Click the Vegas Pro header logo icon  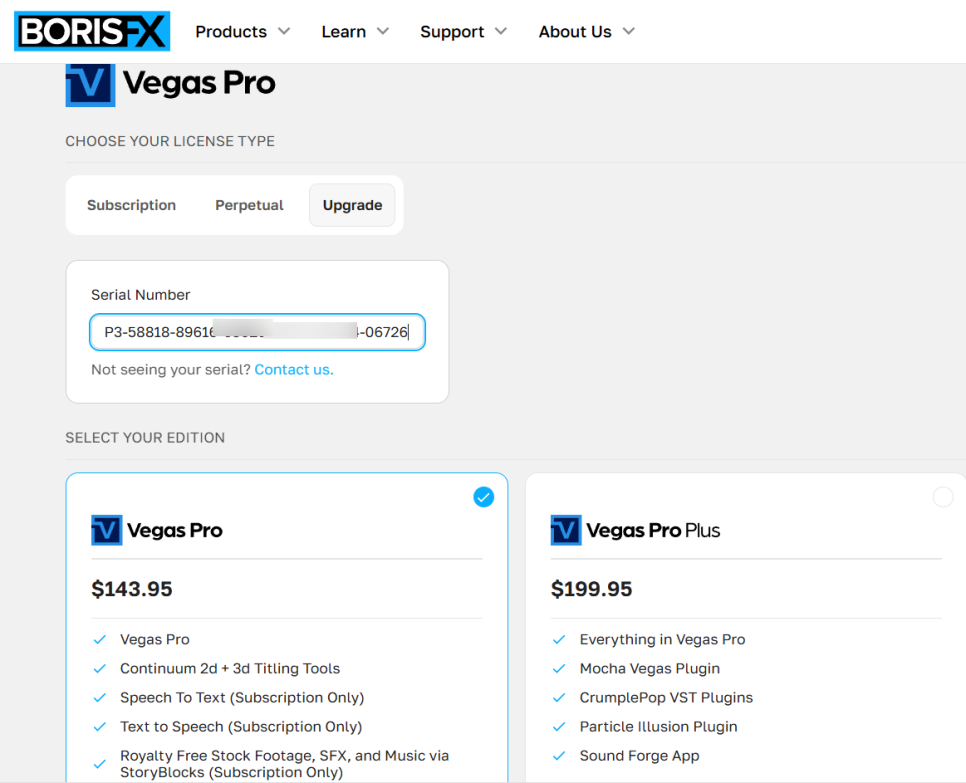(x=90, y=84)
